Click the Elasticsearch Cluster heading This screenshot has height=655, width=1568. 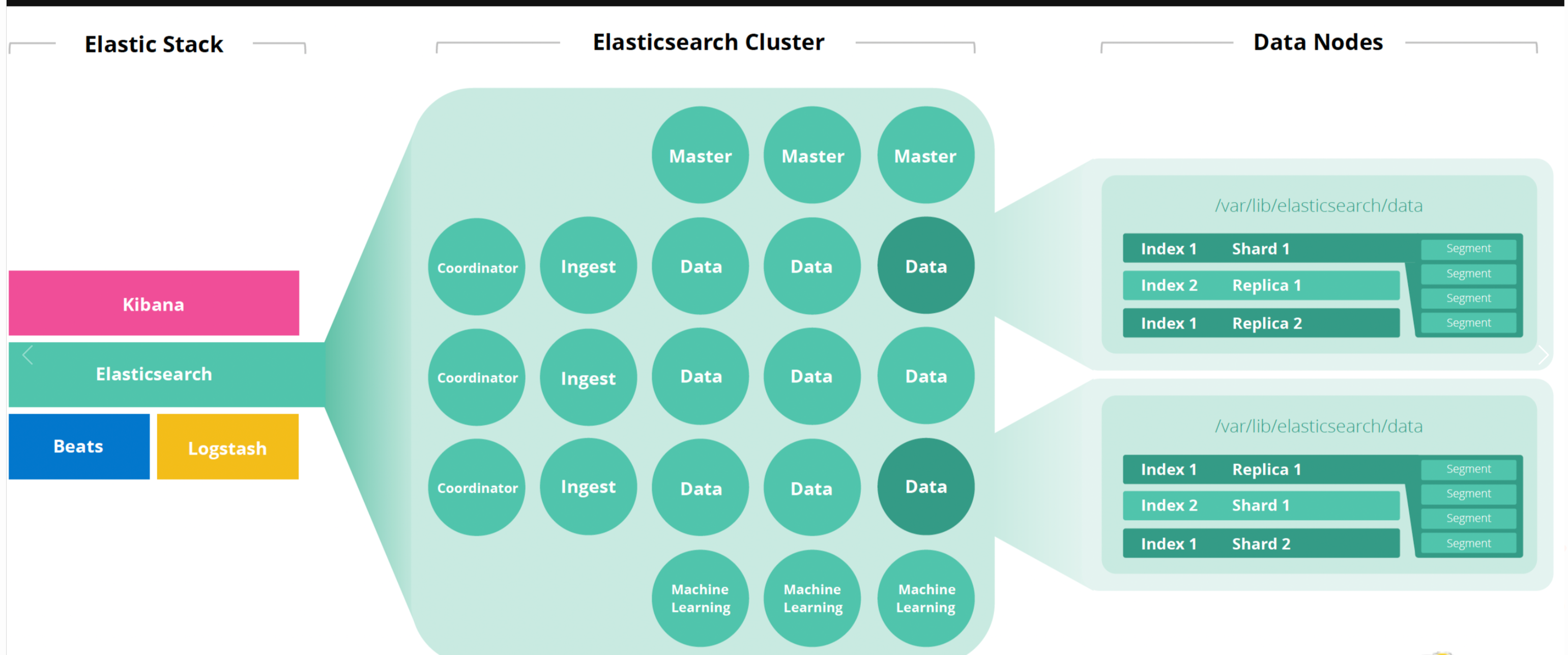(709, 42)
